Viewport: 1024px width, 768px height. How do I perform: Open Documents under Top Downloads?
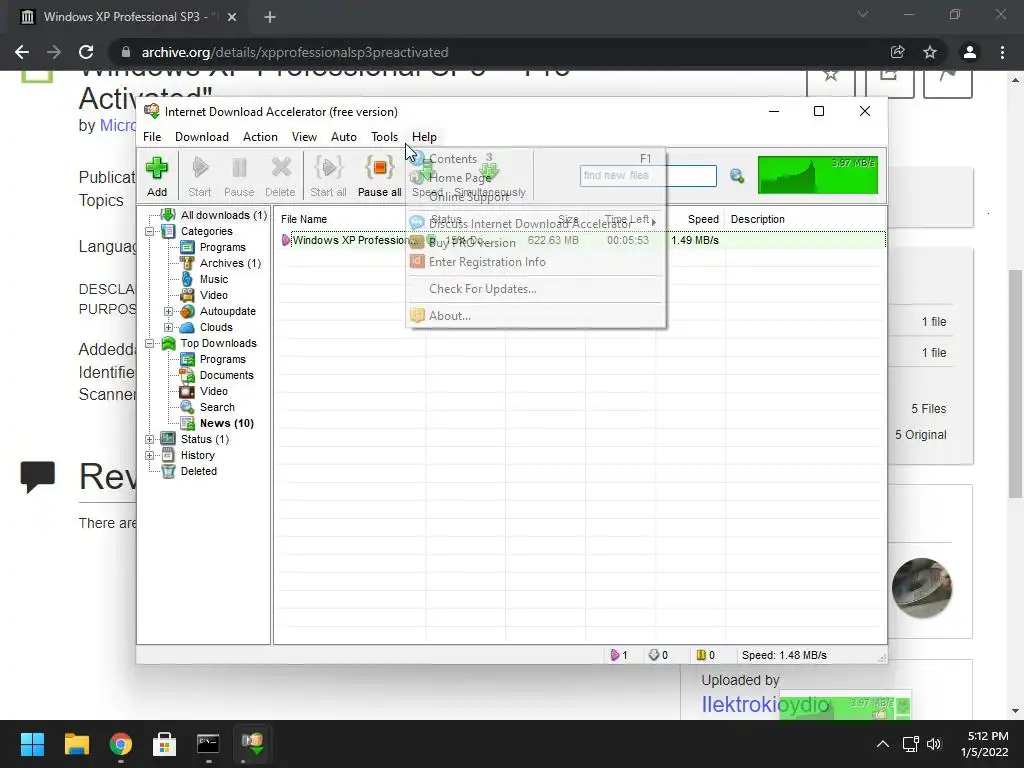[x=226, y=376]
